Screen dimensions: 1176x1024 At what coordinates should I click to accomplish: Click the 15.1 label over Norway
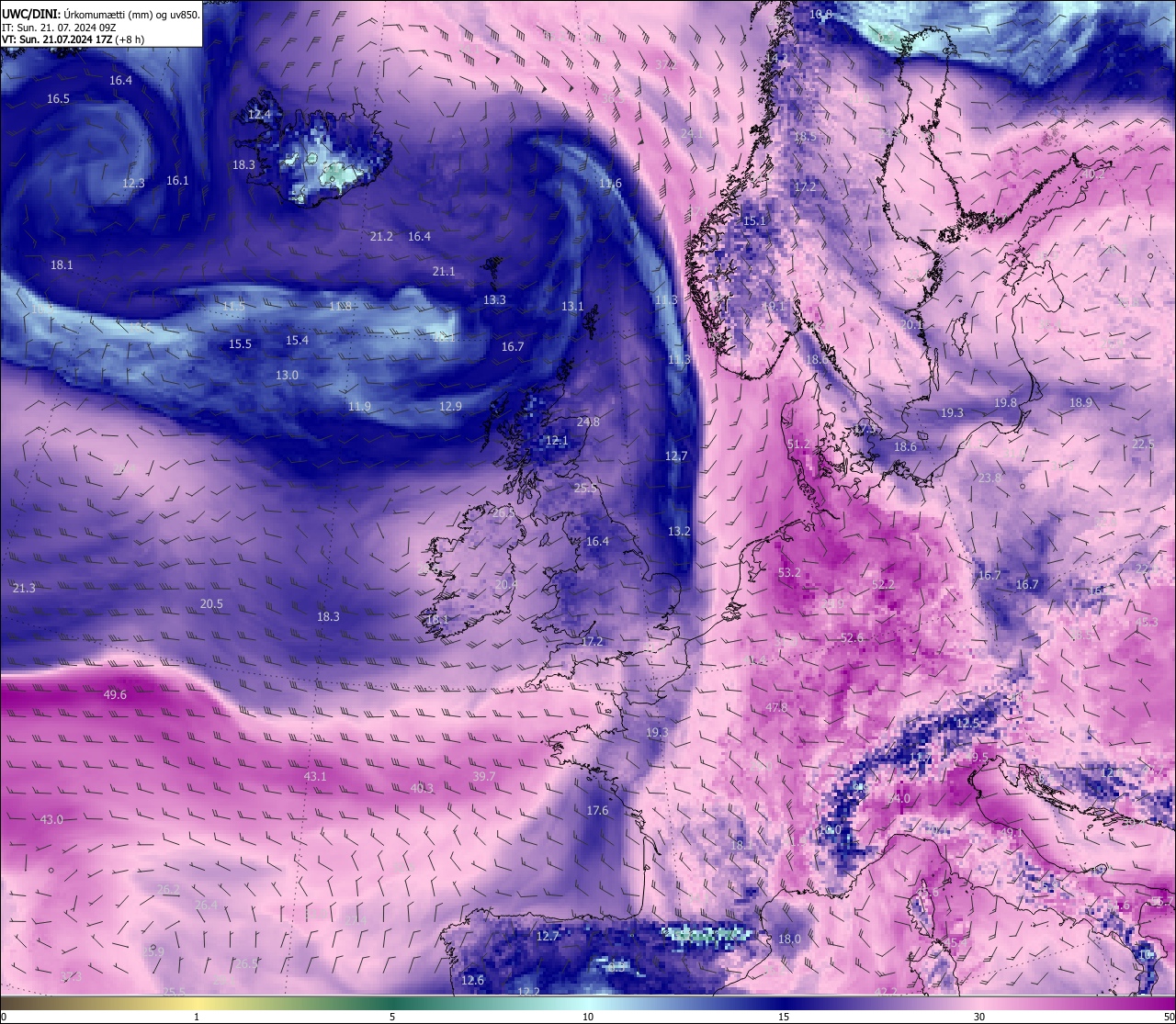(x=753, y=220)
